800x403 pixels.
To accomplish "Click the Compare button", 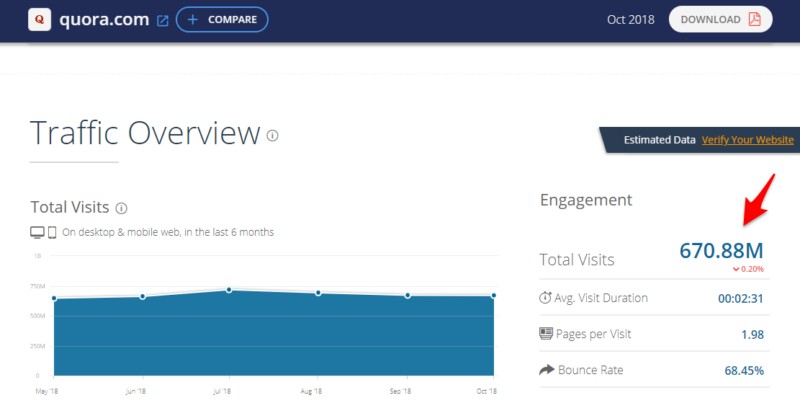I will [x=222, y=19].
